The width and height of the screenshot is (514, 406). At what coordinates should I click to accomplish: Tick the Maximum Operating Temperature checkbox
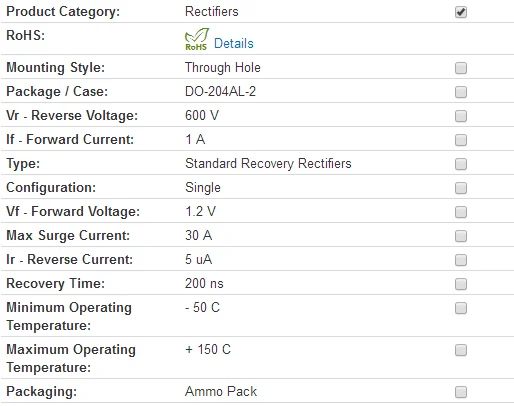coord(461,350)
